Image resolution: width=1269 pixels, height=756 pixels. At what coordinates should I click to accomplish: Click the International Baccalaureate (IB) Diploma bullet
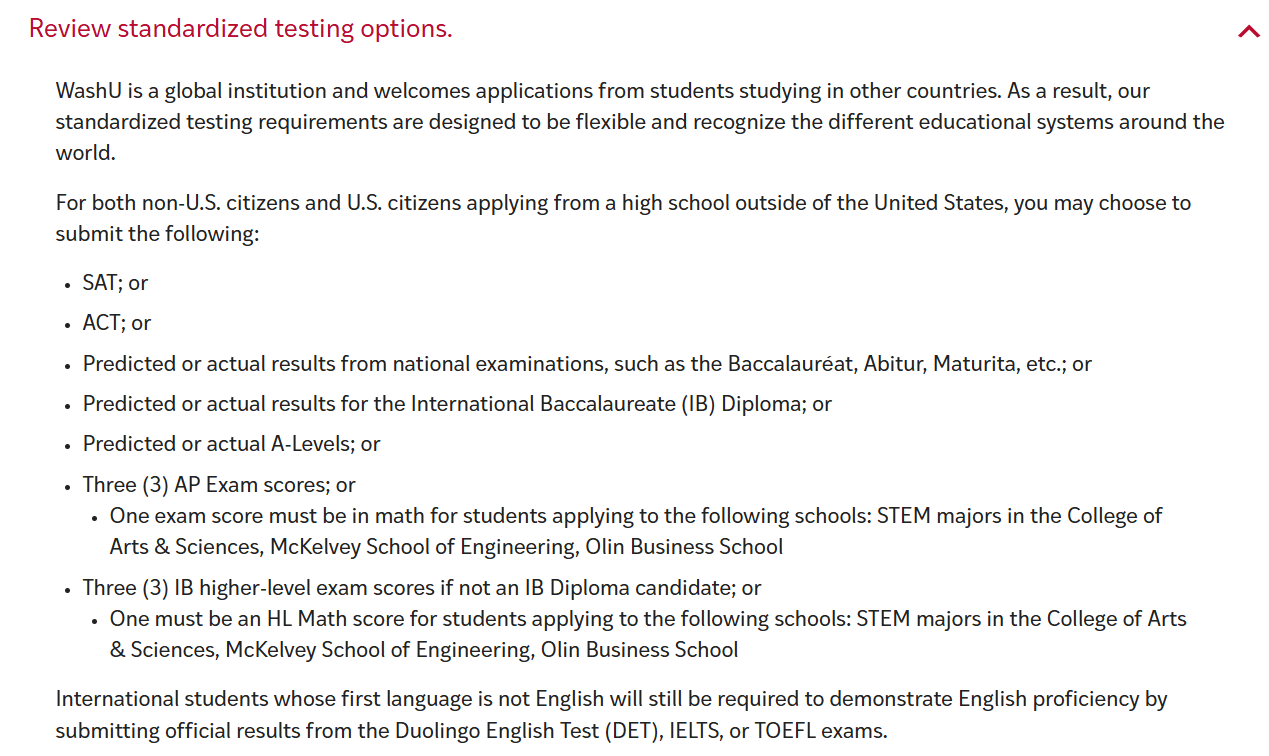(x=457, y=404)
